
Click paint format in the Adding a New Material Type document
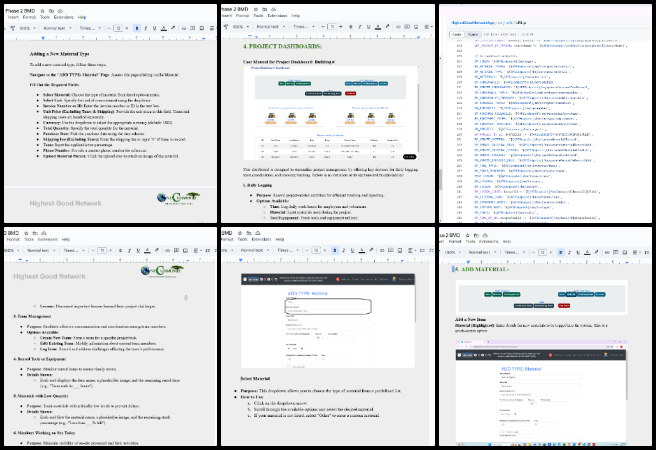pos(13,28)
